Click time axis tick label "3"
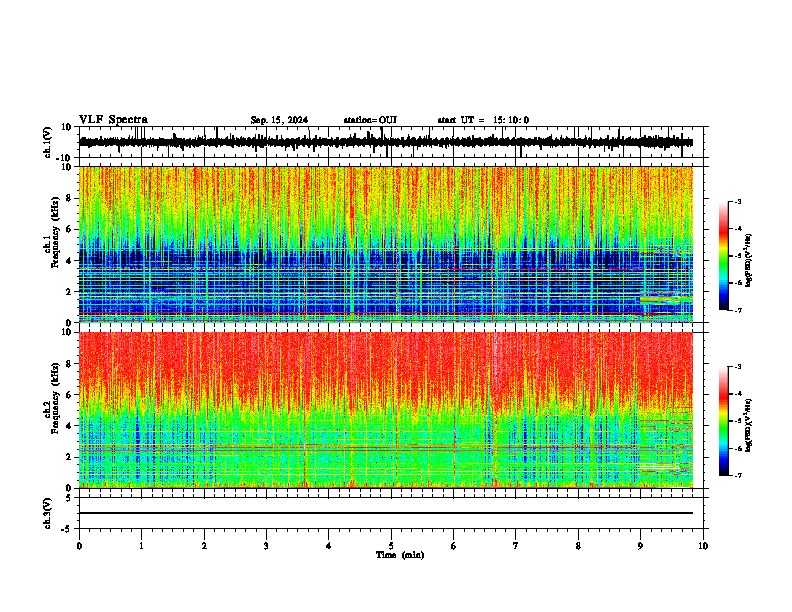The height and width of the screenshot is (612, 792). [x=266, y=546]
